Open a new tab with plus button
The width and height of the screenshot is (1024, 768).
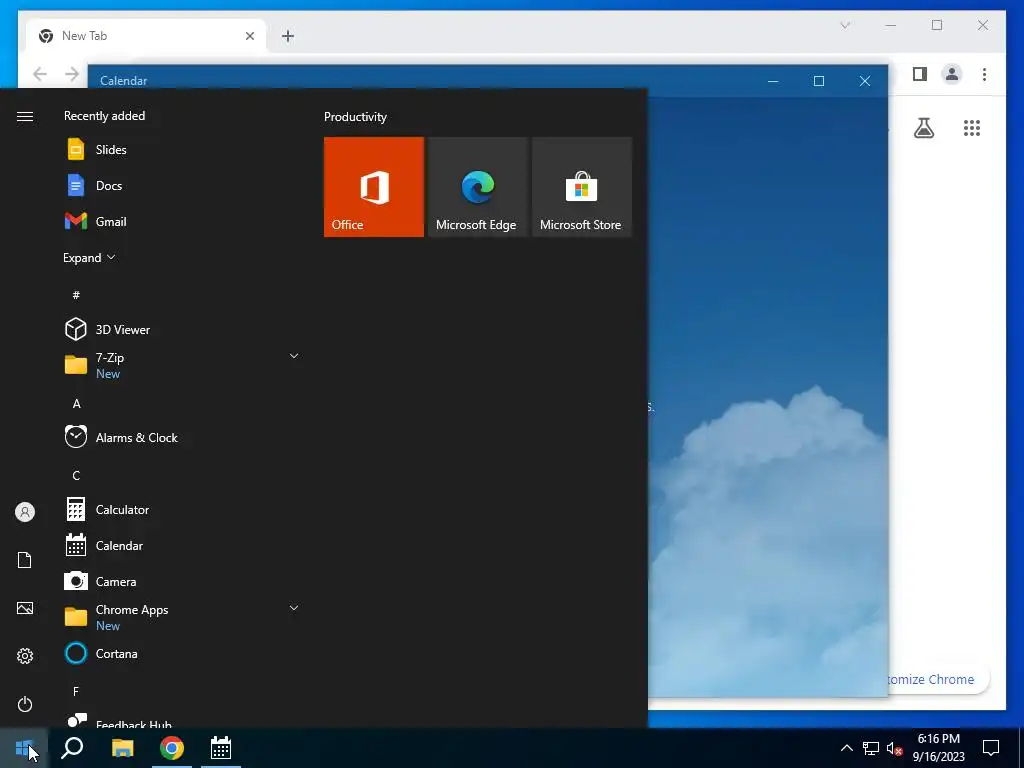click(288, 36)
